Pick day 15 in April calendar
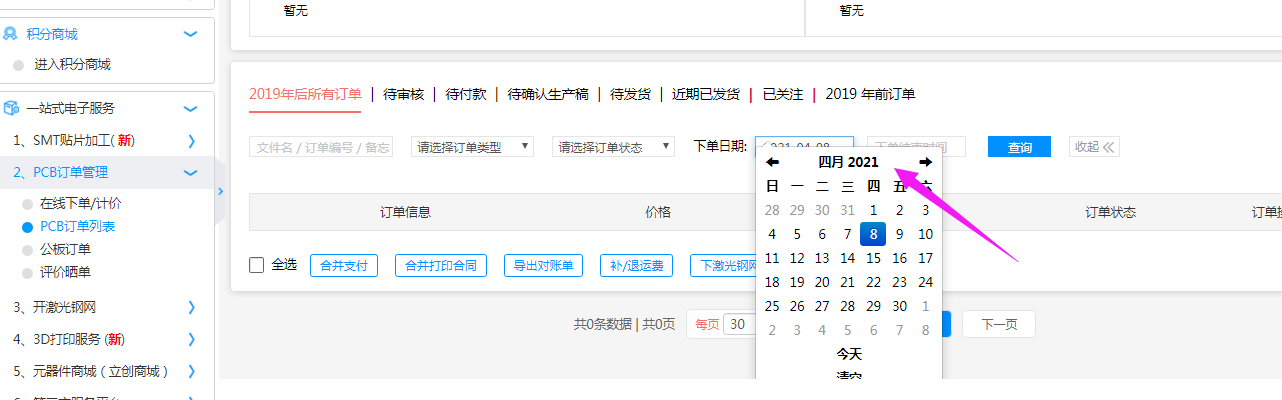Viewport: 1282px width, 400px height. pos(873,259)
